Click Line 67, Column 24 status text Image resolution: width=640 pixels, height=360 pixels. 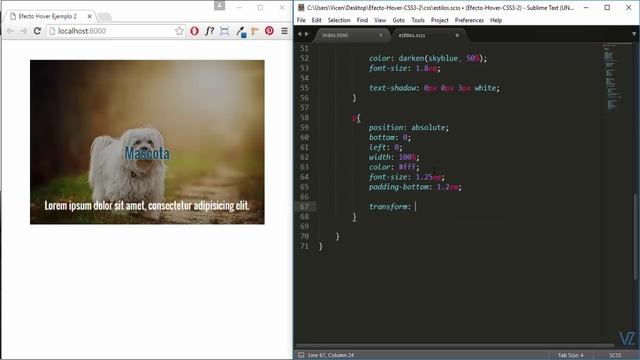coord(331,355)
